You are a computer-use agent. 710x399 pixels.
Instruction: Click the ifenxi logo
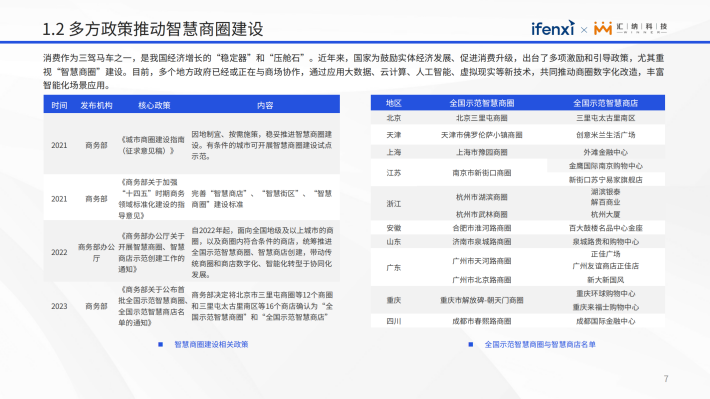tap(553, 28)
